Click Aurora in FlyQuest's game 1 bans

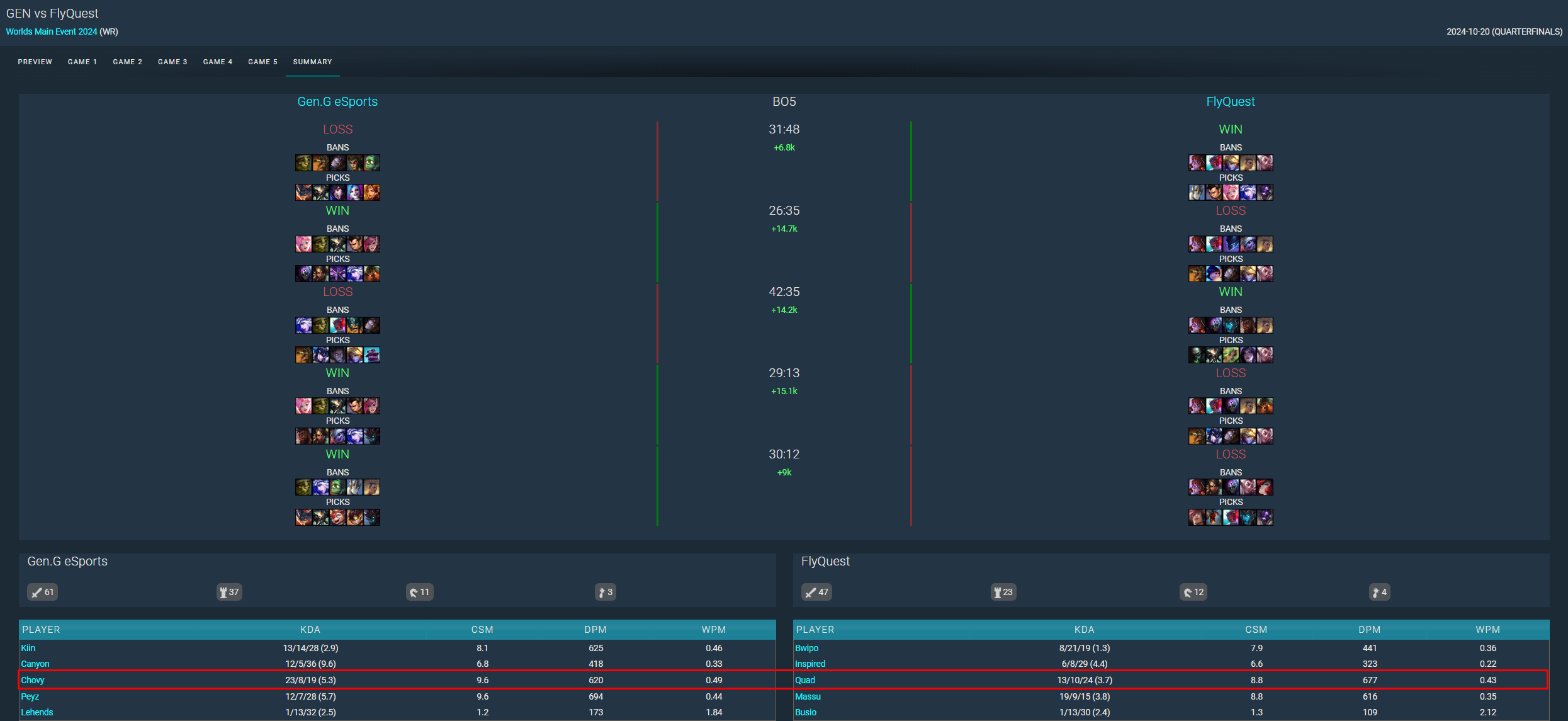[x=1197, y=162]
